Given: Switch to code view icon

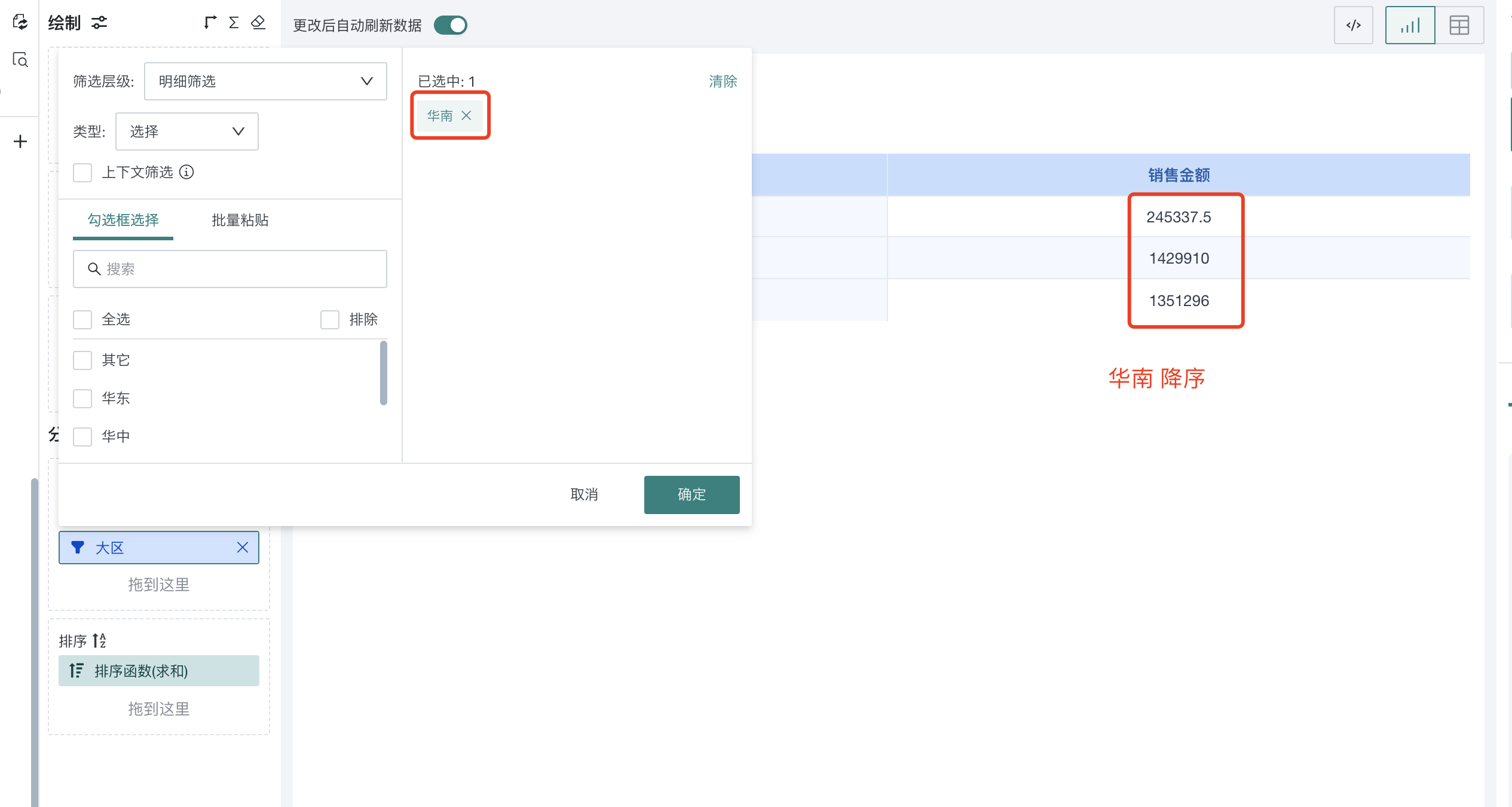Looking at the screenshot, I should tap(1353, 25).
